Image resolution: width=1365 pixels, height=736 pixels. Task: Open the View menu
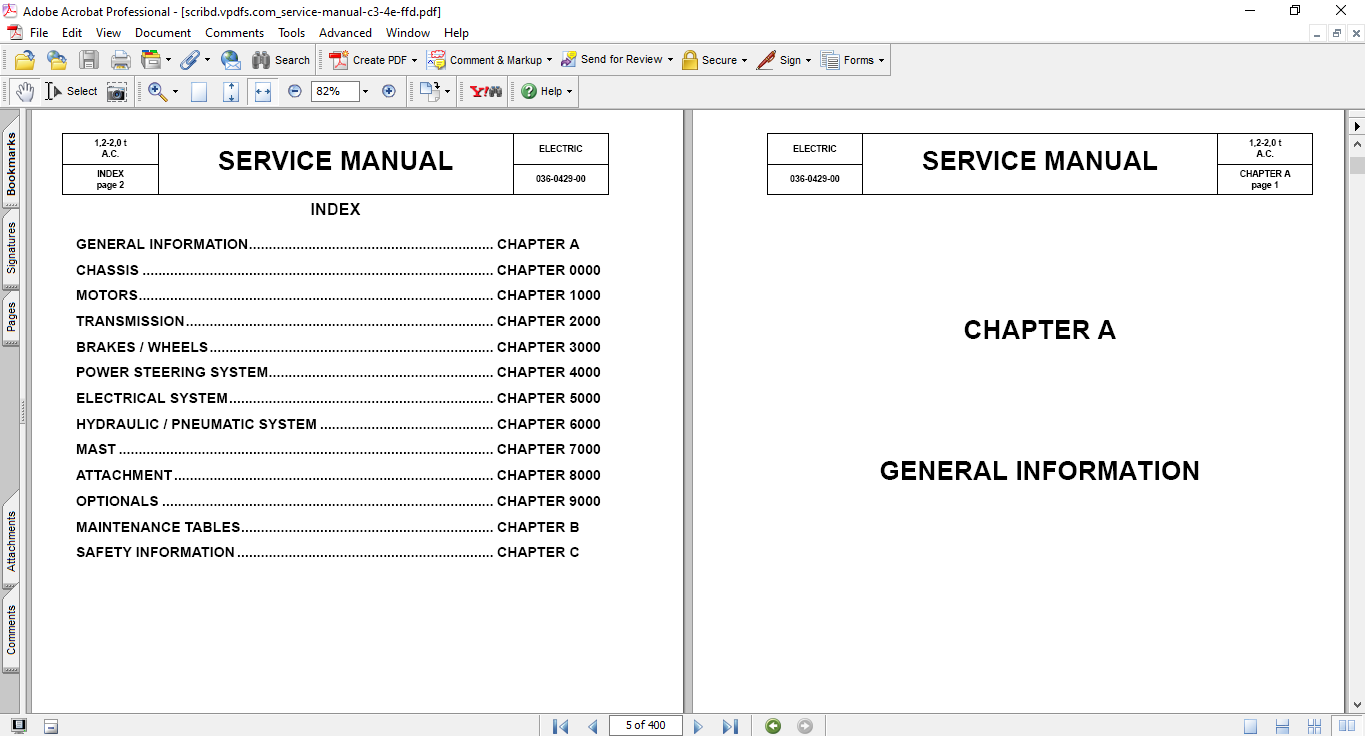pyautogui.click(x=108, y=33)
